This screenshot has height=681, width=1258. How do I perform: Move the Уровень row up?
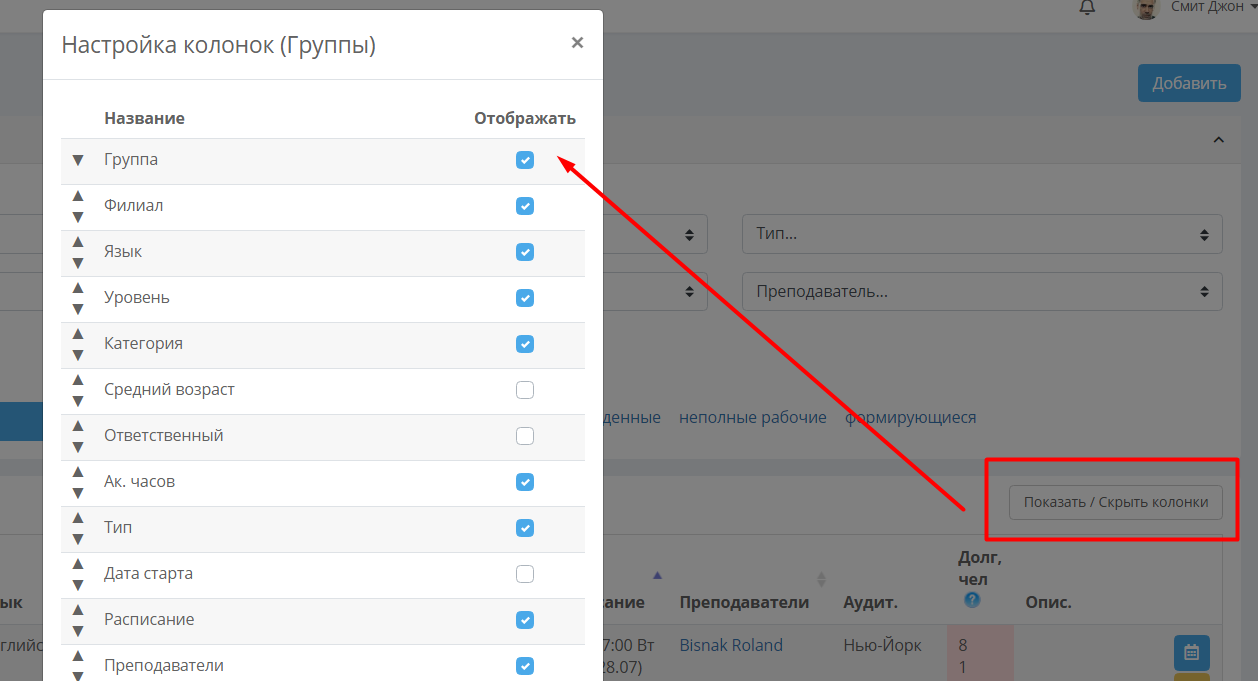(78, 287)
